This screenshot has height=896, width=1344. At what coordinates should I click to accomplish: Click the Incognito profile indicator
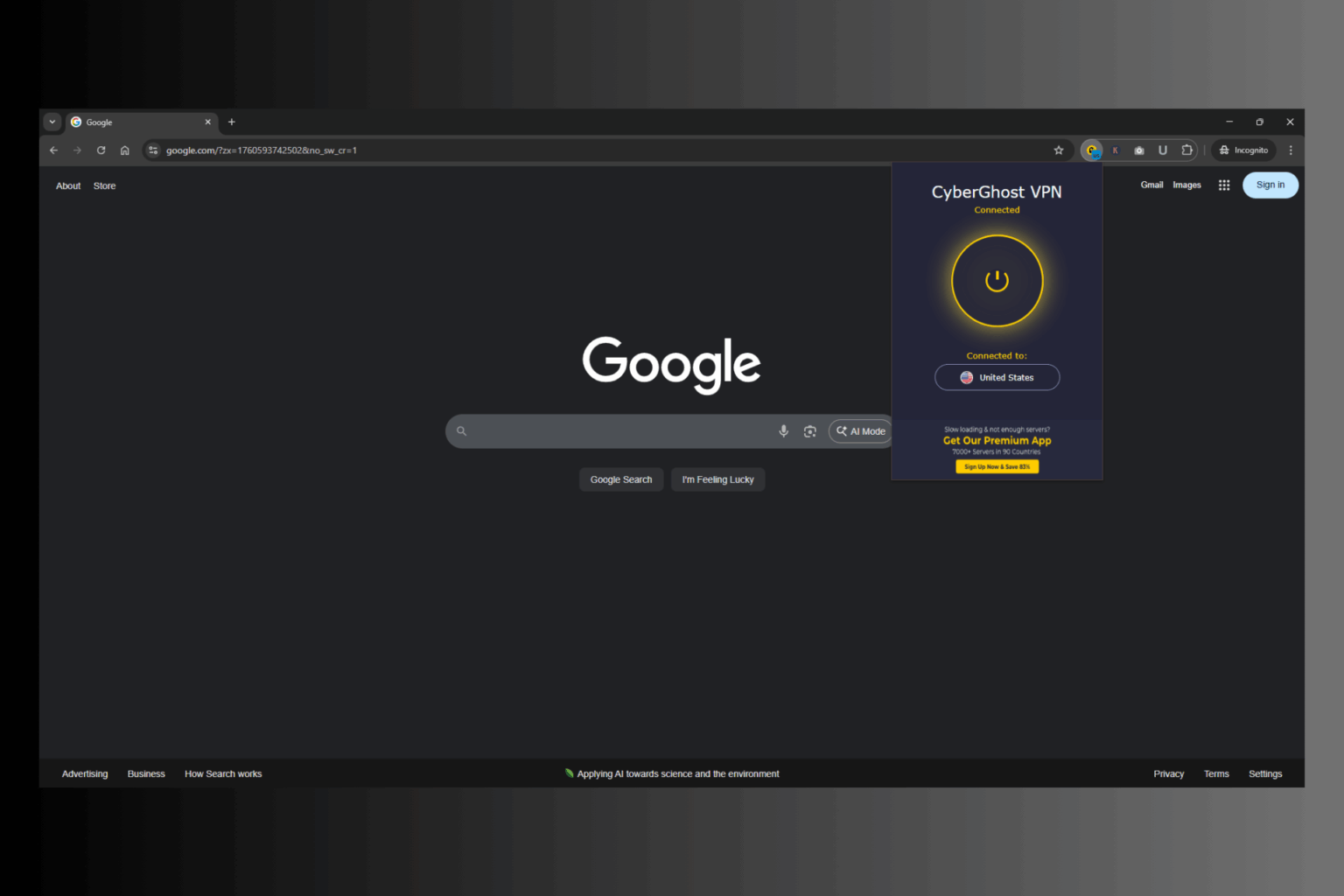(1243, 150)
